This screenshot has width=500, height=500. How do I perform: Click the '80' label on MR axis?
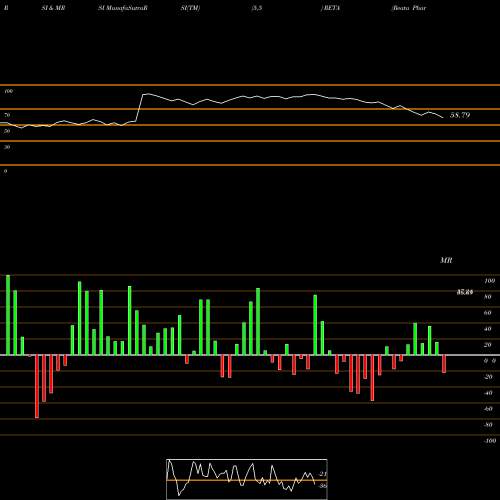488,297
